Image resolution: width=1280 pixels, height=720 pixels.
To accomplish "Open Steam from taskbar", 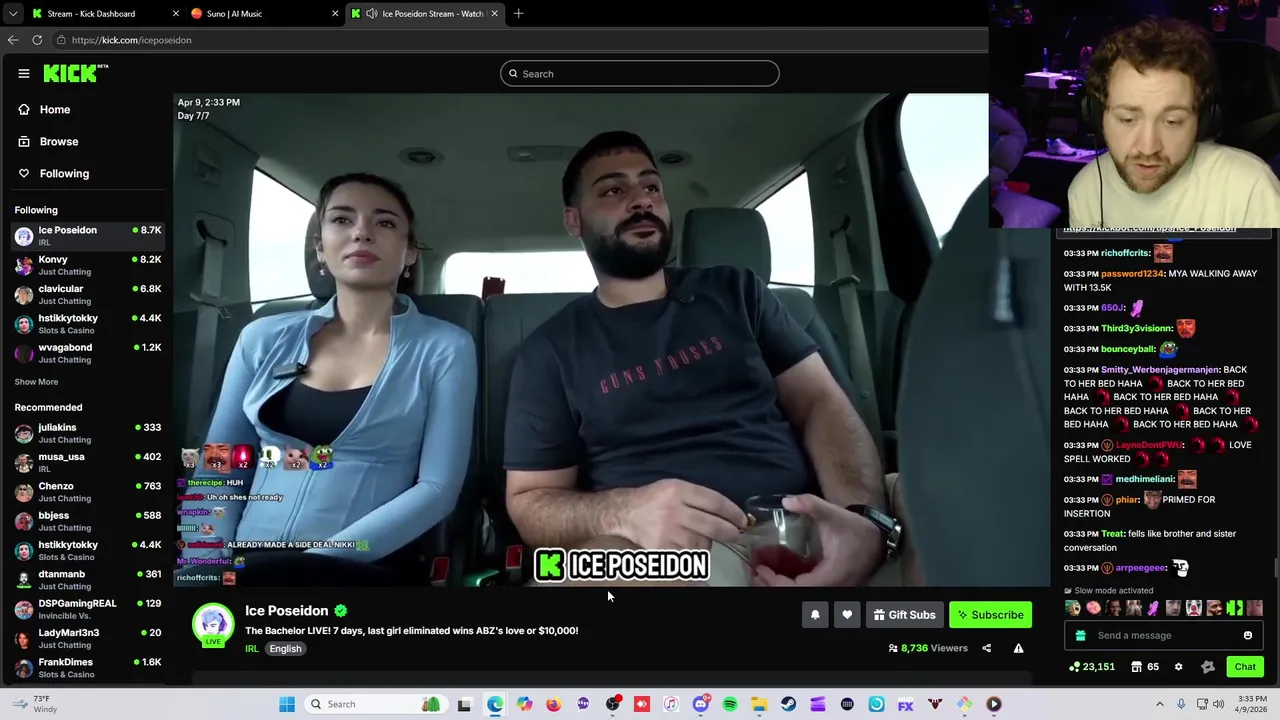I will (789, 705).
